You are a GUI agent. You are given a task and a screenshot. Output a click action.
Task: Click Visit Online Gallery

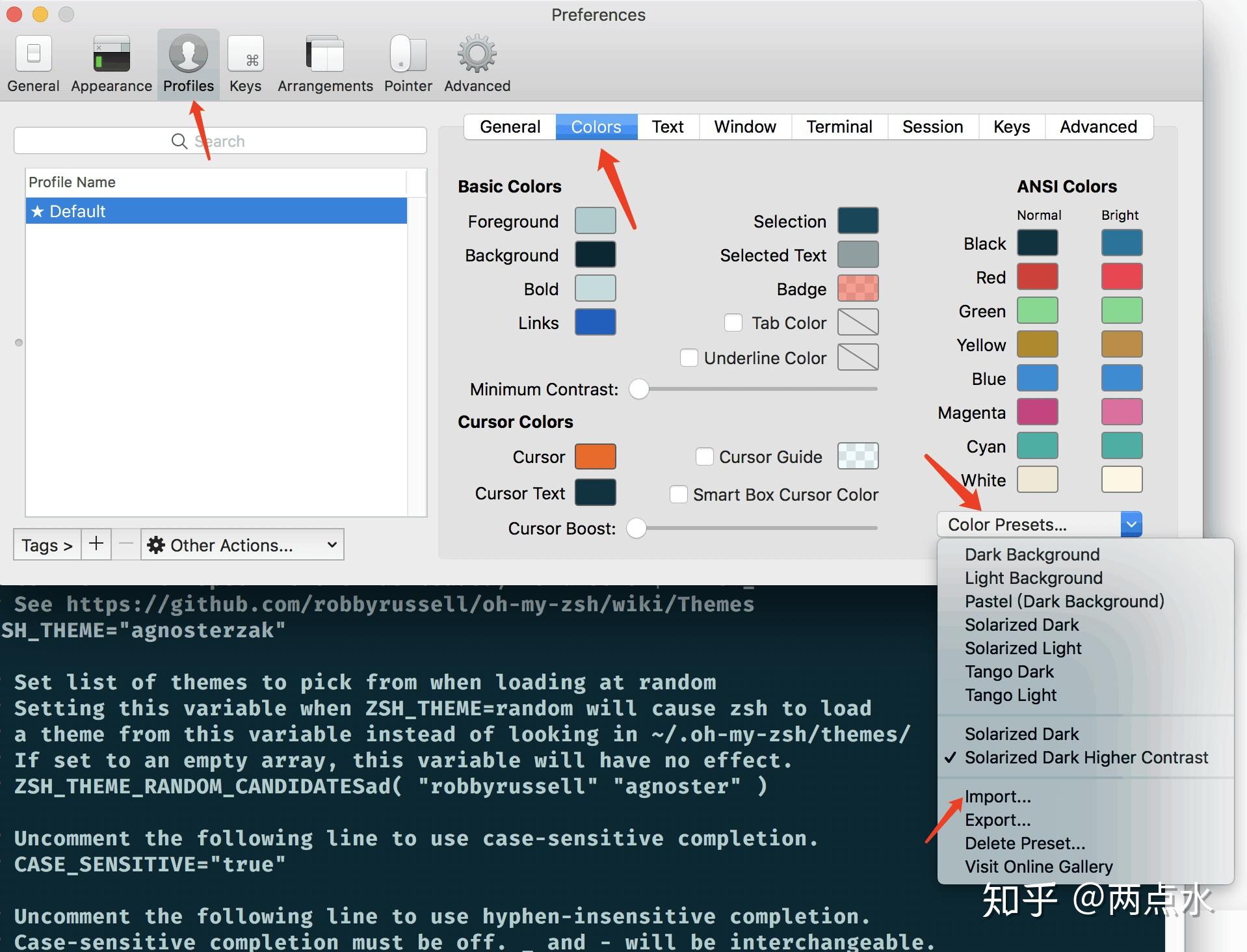click(x=1038, y=866)
